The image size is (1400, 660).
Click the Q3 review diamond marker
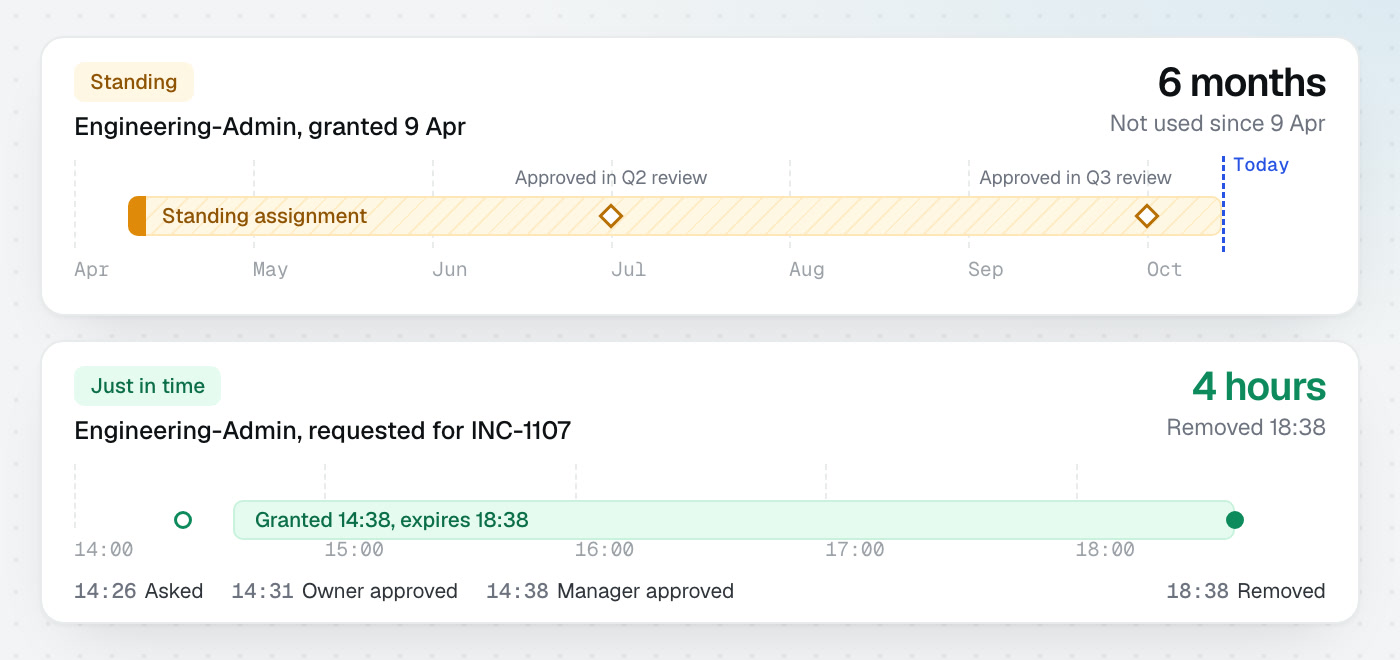(1147, 216)
